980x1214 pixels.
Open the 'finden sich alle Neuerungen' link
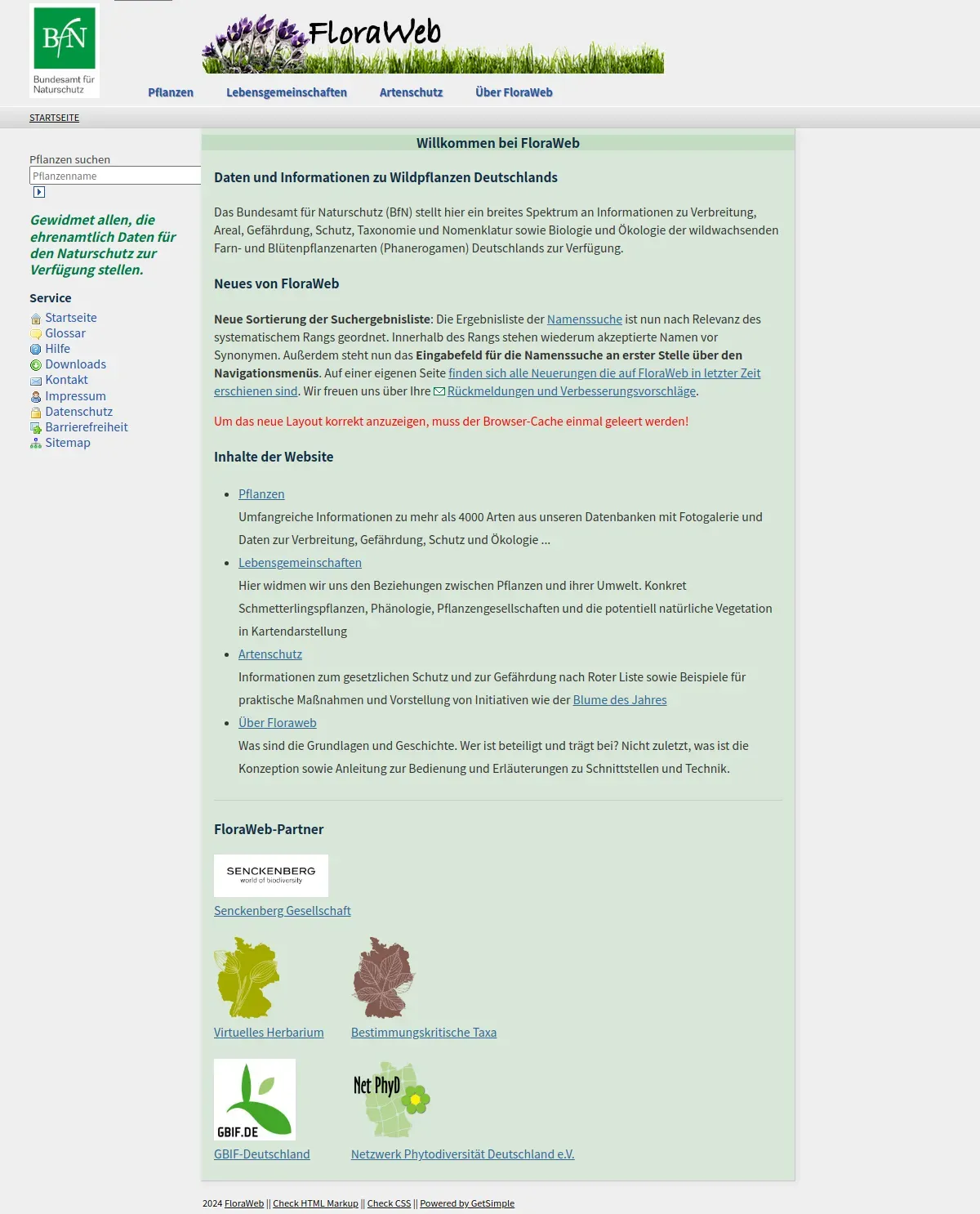604,373
